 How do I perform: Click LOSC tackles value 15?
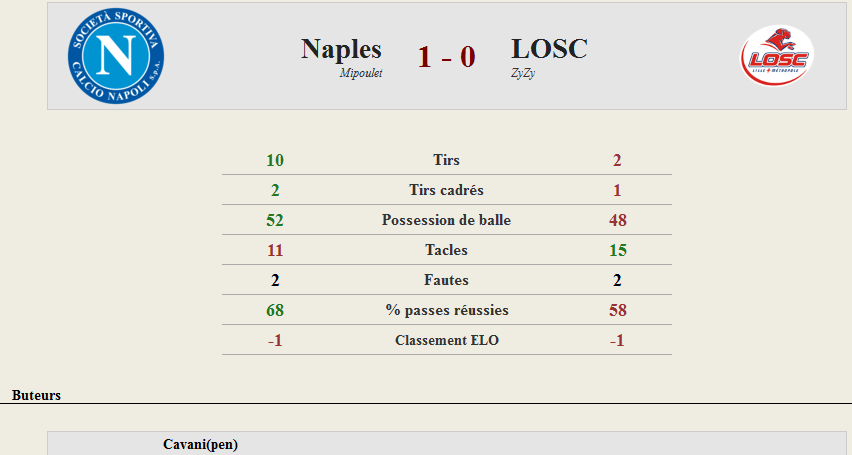618,250
